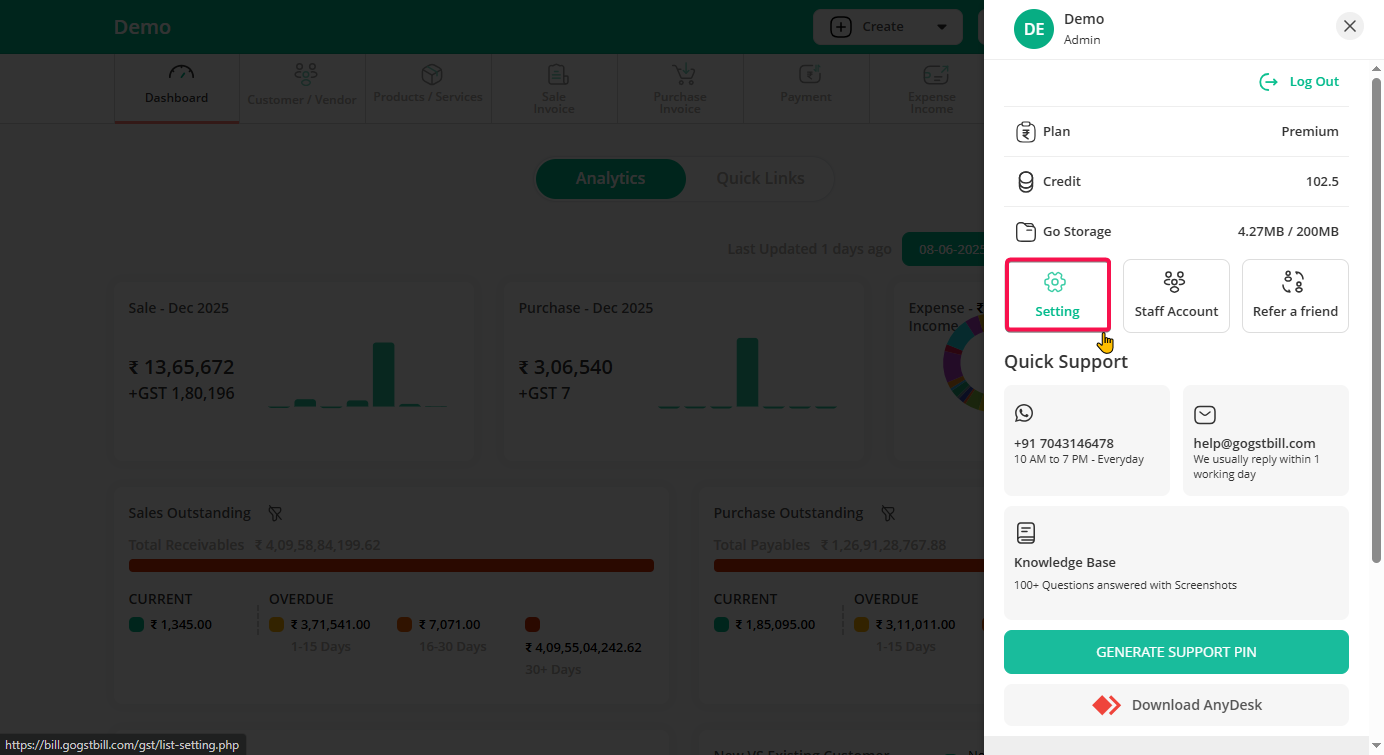
Task: Click the help email support card
Action: [1265, 440]
